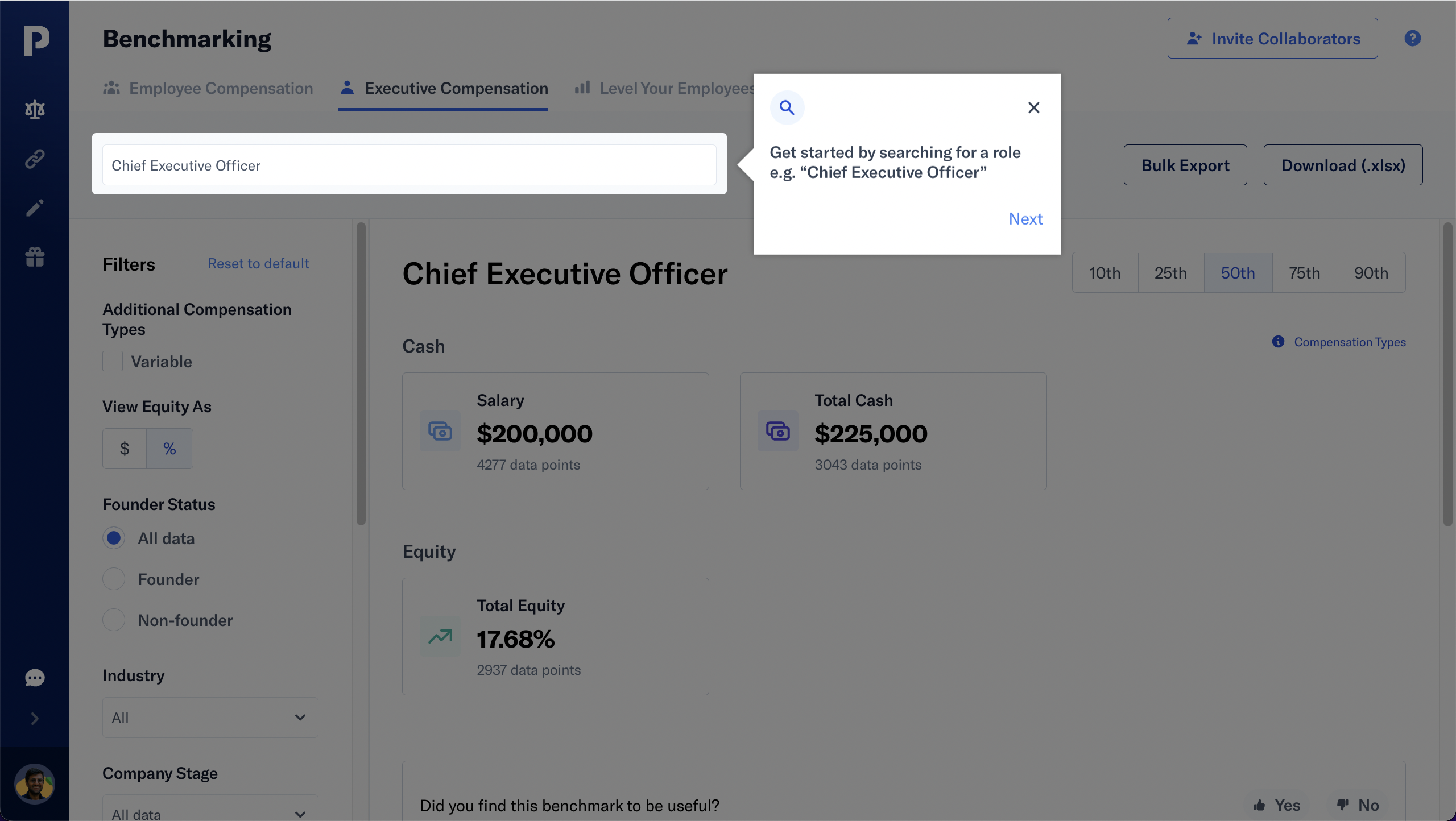This screenshot has height=821, width=1456.
Task: Open the chat bubble support icon
Action: (35, 677)
